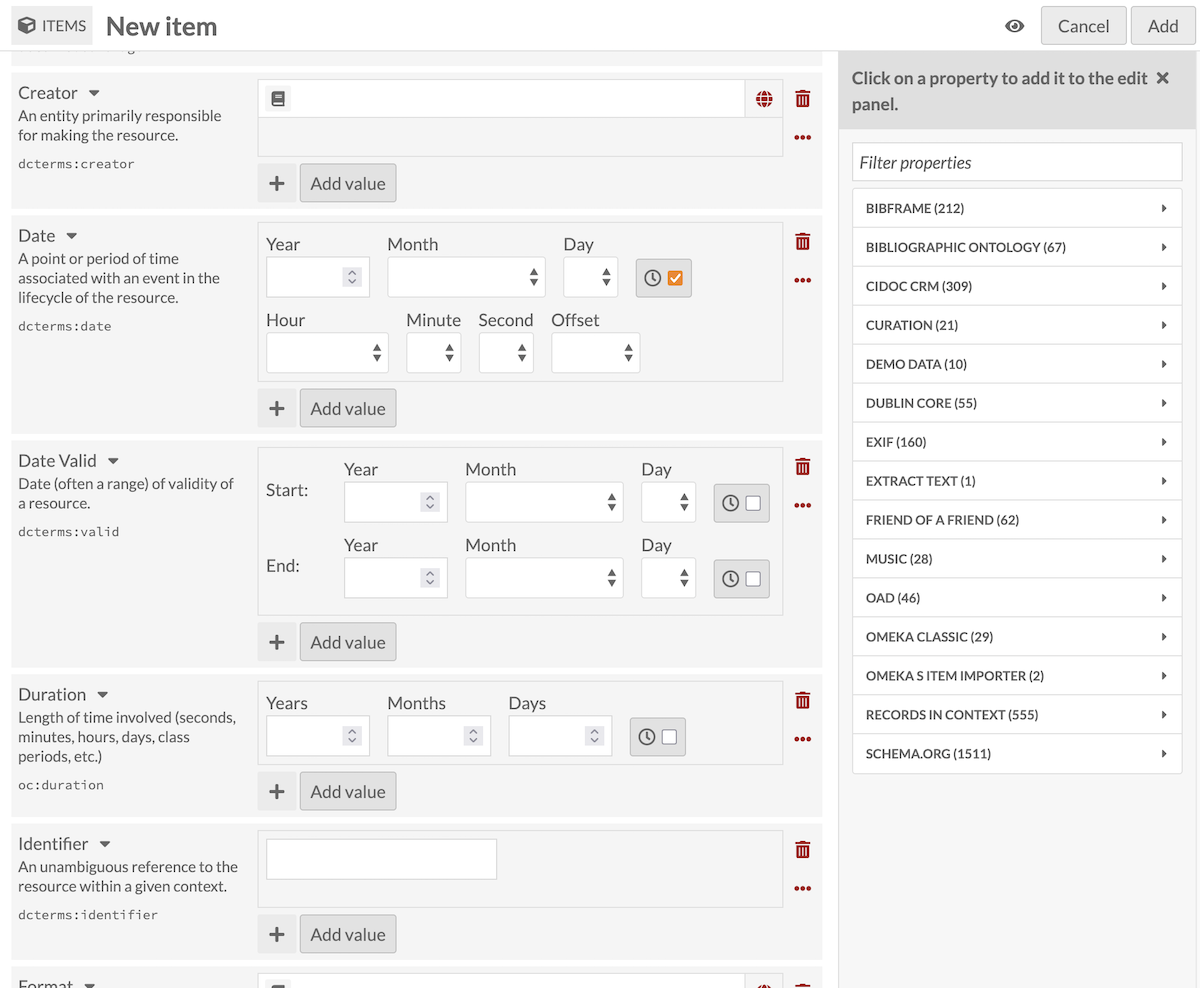The image size is (1200, 988).
Task: Click Add value under Date
Action: (x=348, y=409)
